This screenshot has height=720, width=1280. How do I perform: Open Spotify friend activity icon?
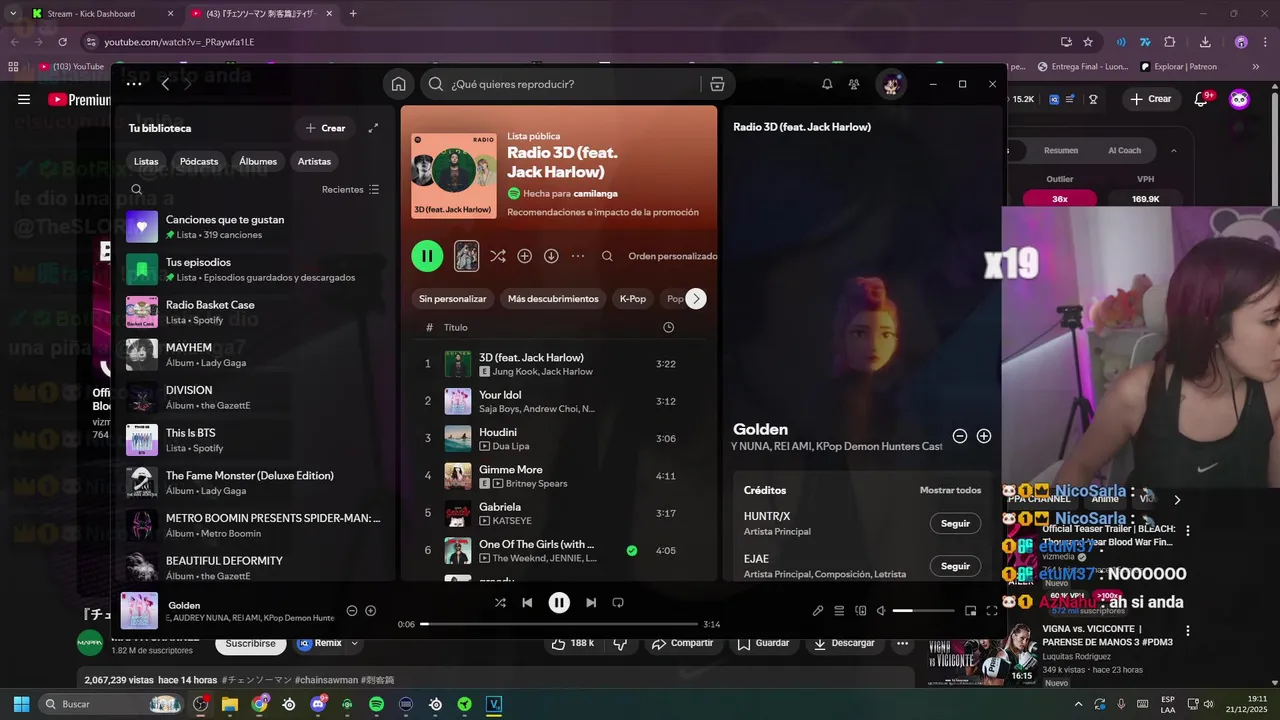[x=854, y=84]
